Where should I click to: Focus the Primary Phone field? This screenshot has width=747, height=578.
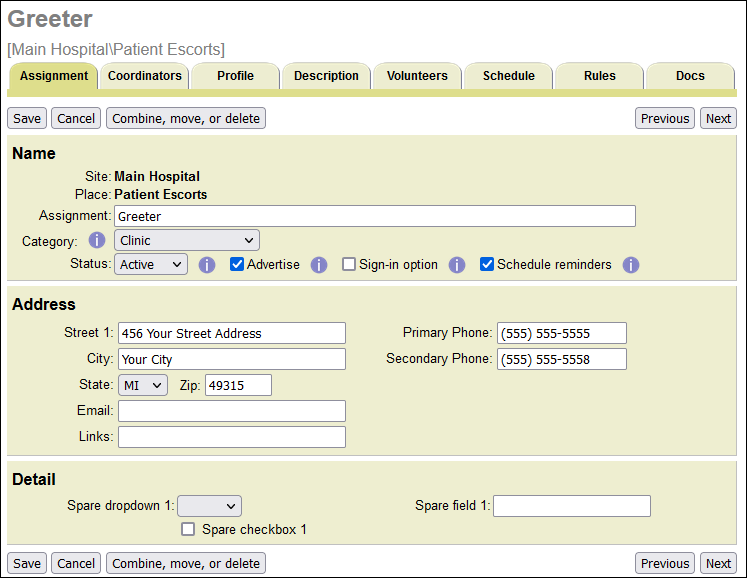[562, 333]
